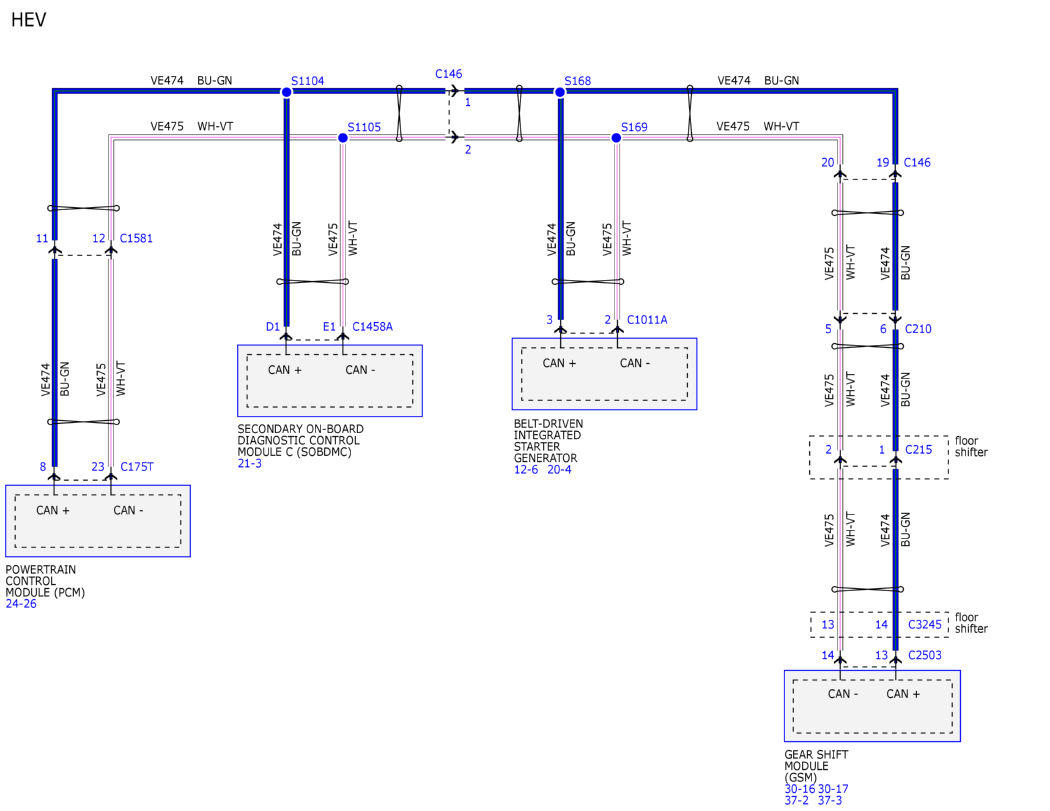Click the blue splice dot at S169
This screenshot has width=1050, height=811.
tap(616, 138)
